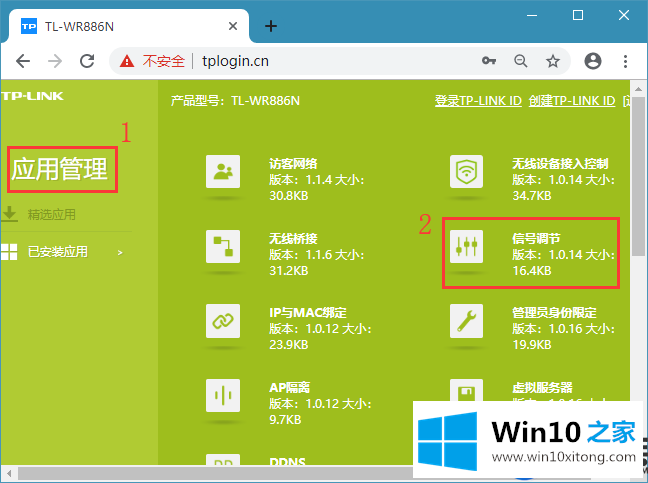Screen dimensions: 648x483
Task: Bookmark this page with the star icon
Action: coord(553,61)
